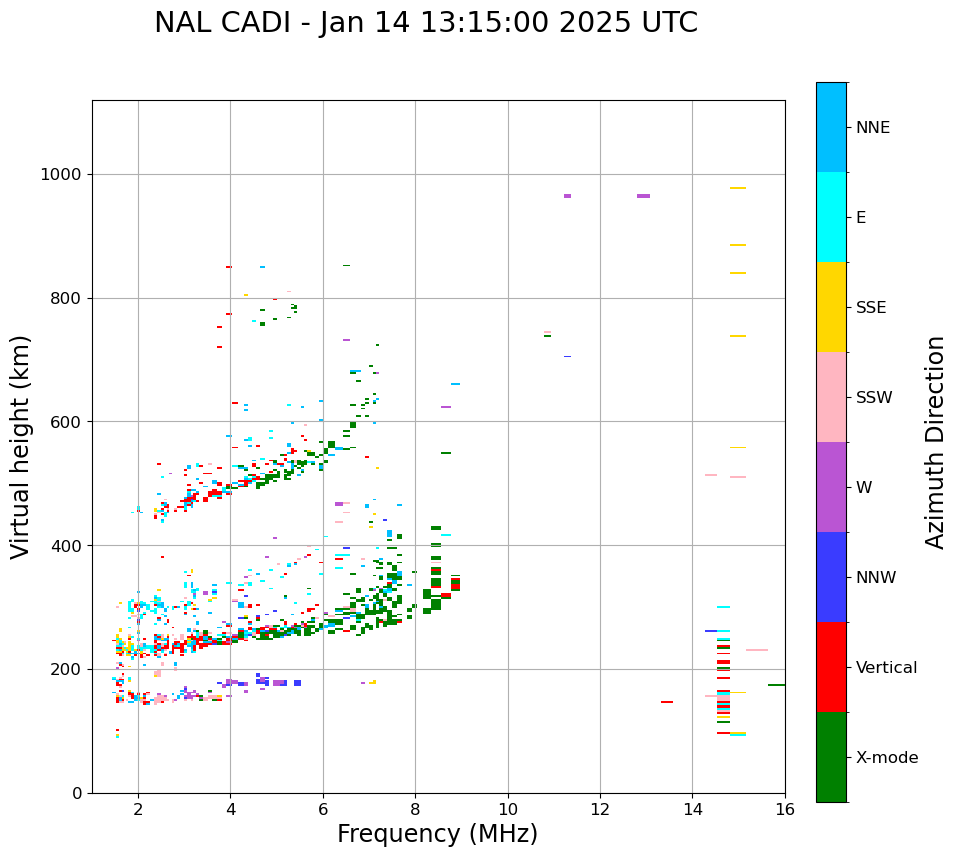Click the Vertical text label on colorbar
Image resolution: width=958 pixels, height=857 pixels.
[x=888, y=668]
